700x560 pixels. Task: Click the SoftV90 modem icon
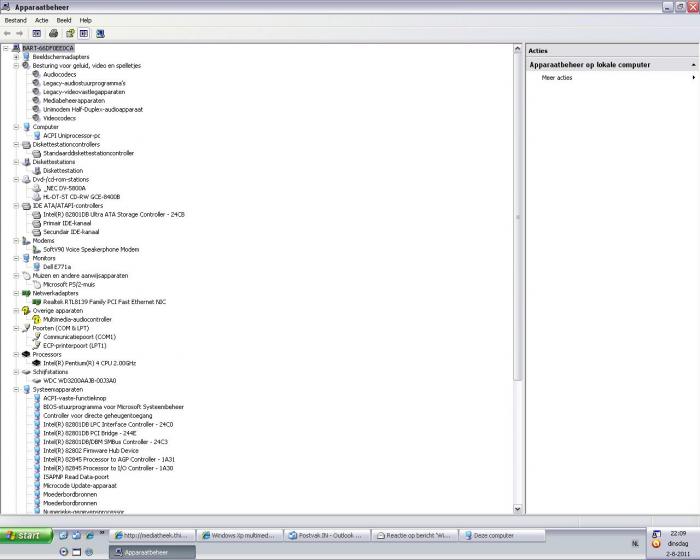point(37,249)
